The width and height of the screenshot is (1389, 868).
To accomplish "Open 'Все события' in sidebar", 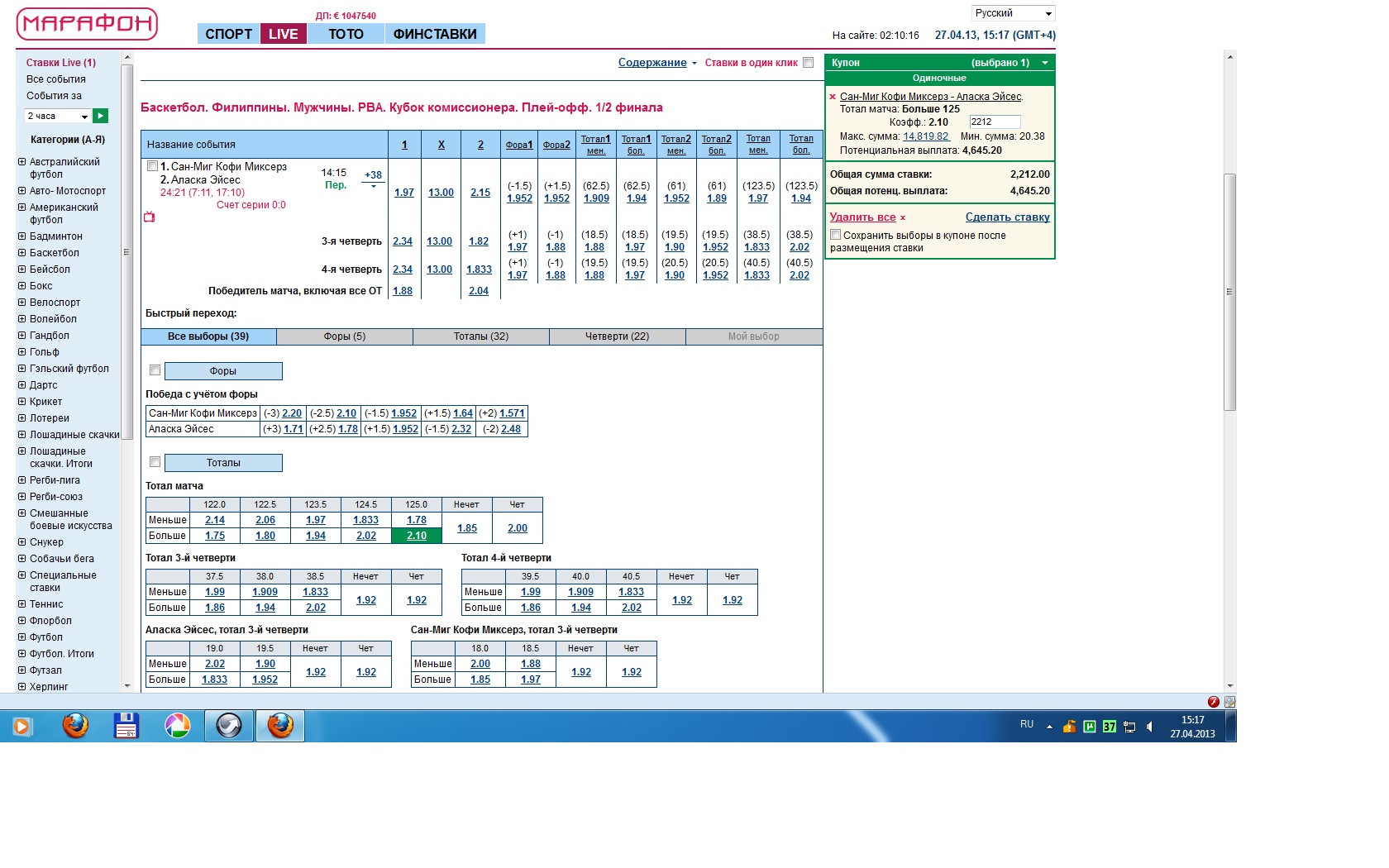I will [x=56, y=79].
